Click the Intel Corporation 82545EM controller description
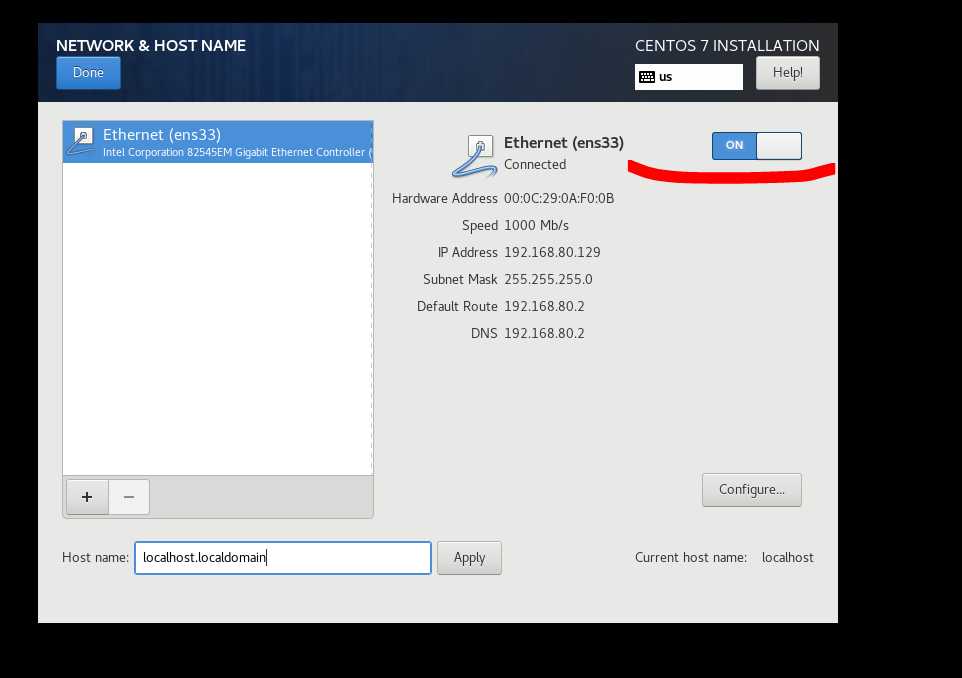This screenshot has height=678, width=962. pos(237,152)
